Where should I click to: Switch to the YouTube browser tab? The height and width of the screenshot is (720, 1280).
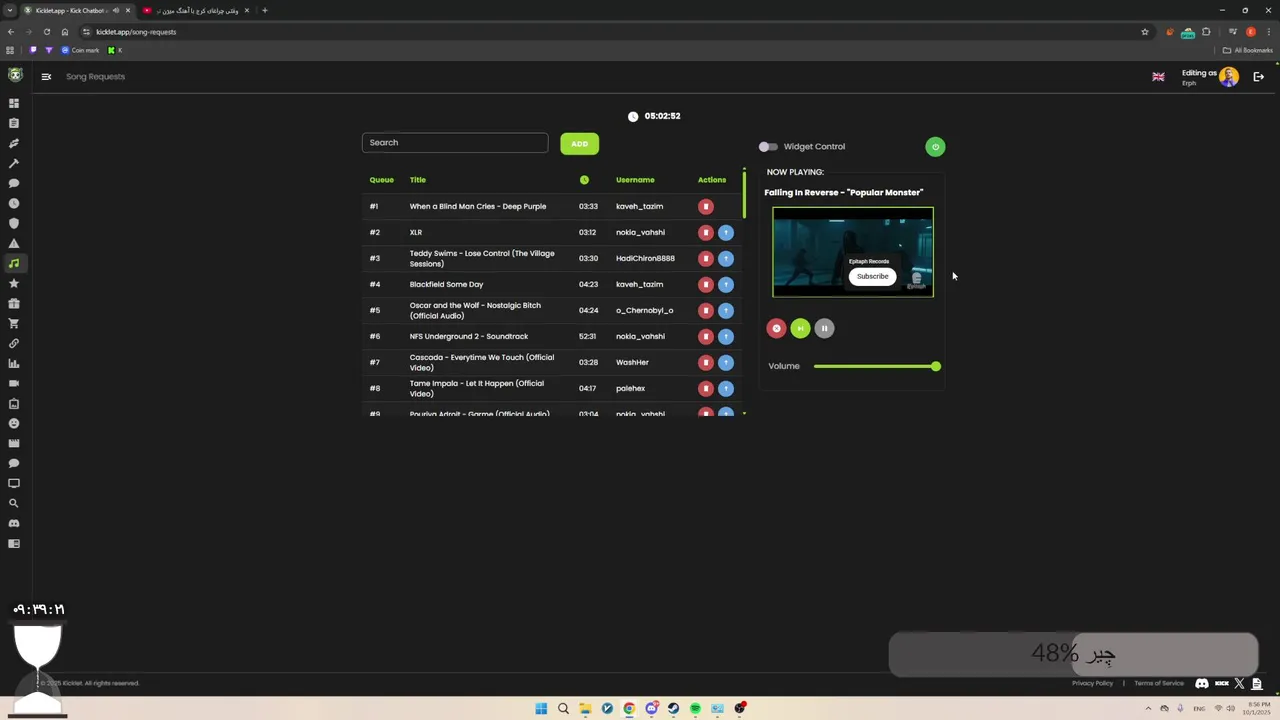197,10
